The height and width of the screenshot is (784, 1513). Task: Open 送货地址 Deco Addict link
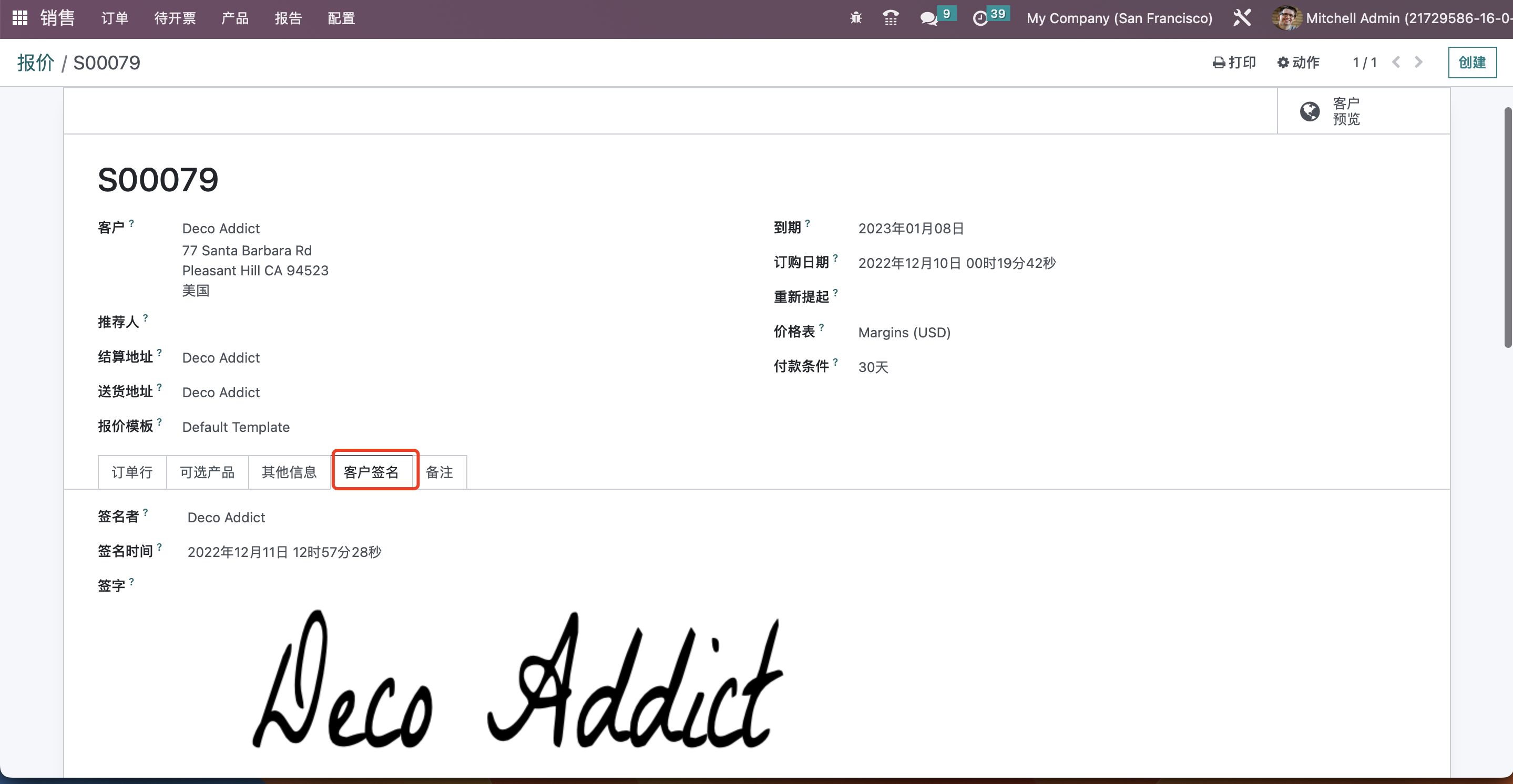[x=221, y=393]
